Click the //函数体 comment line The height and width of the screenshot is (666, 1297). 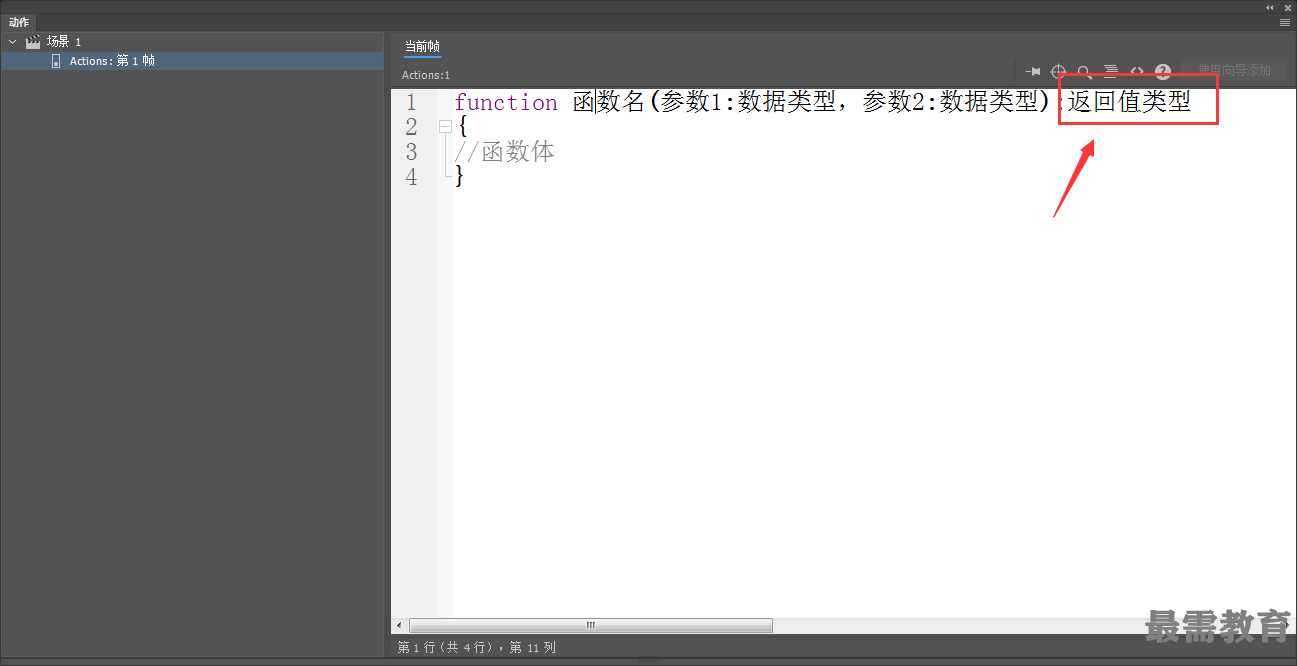[x=505, y=152]
